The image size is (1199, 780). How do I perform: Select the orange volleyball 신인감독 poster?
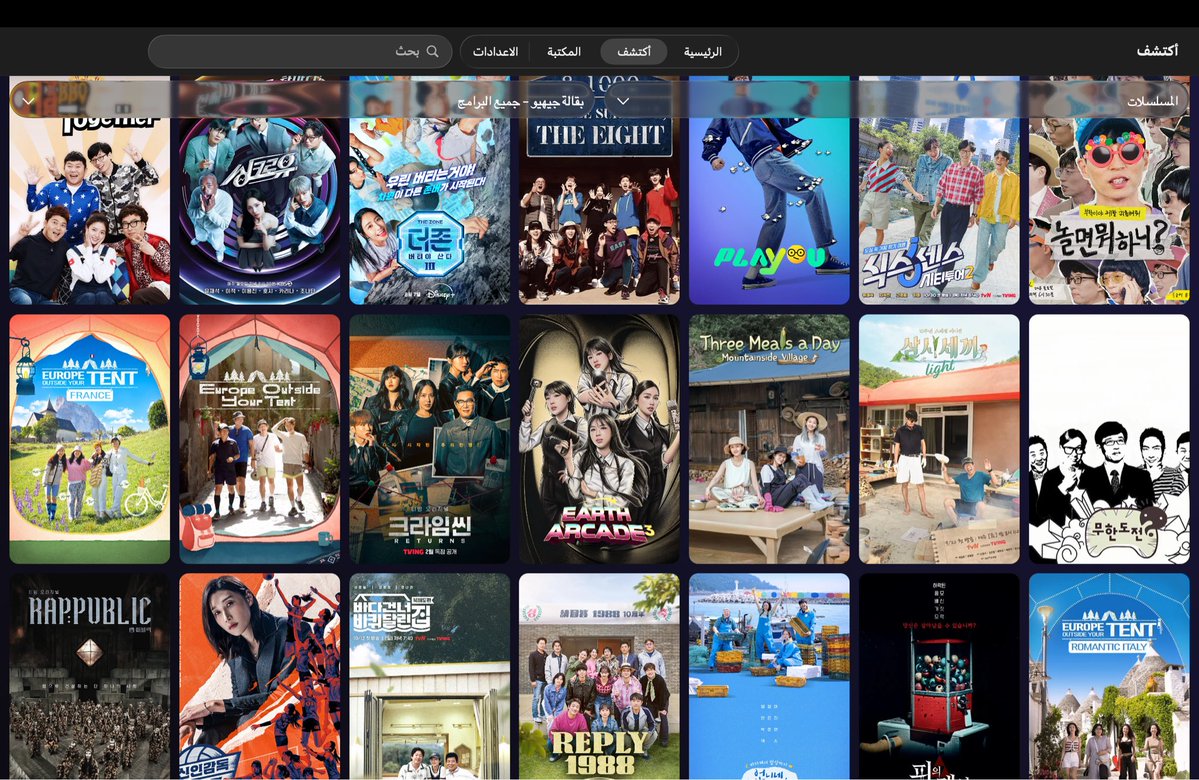click(x=260, y=676)
